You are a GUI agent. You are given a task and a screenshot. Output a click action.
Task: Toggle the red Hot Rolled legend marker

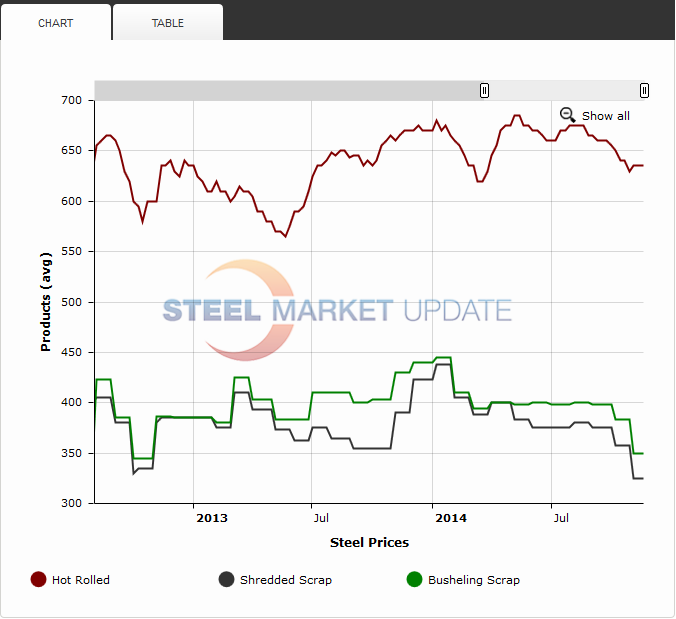click(x=39, y=580)
